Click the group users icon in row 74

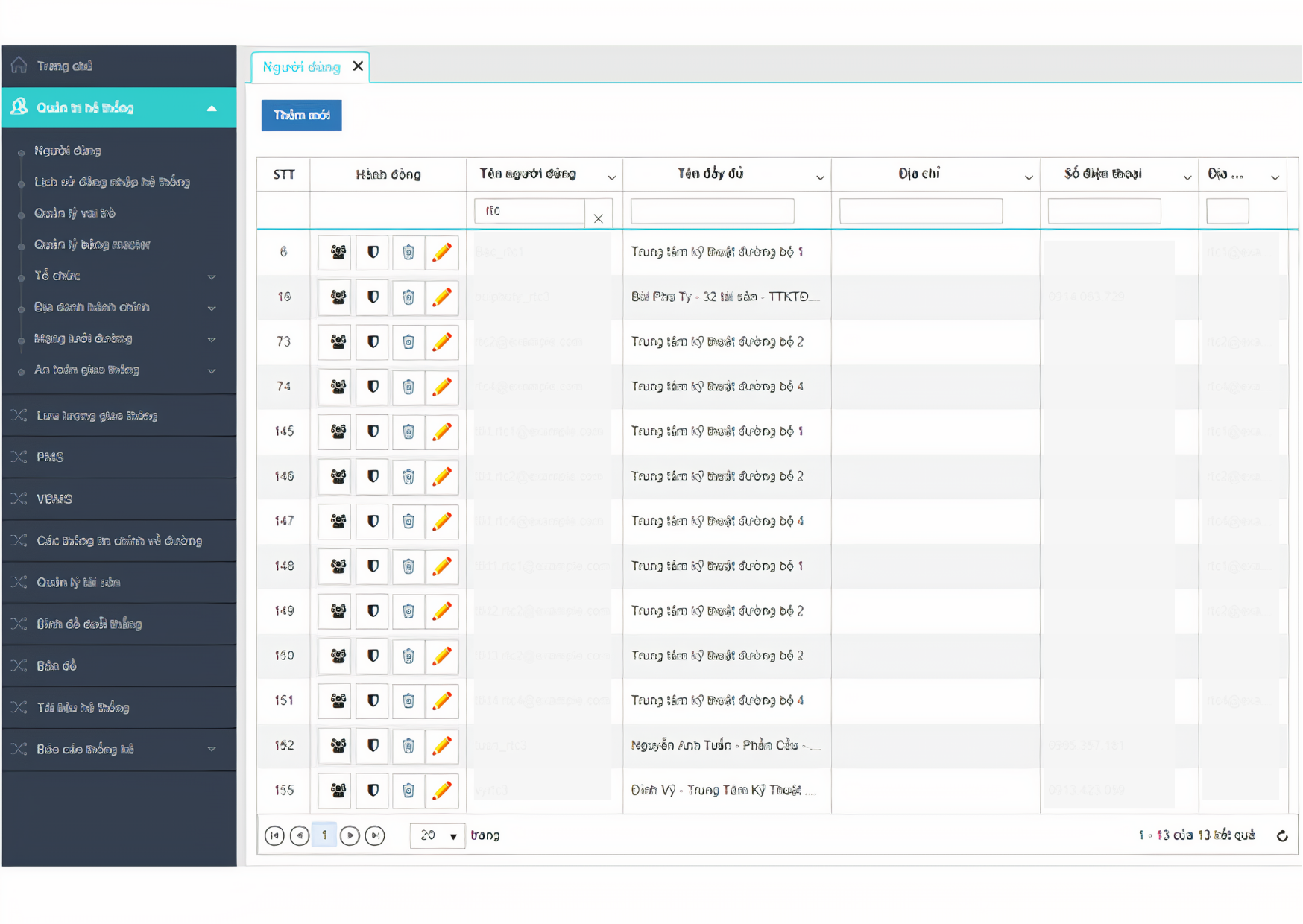click(x=338, y=387)
